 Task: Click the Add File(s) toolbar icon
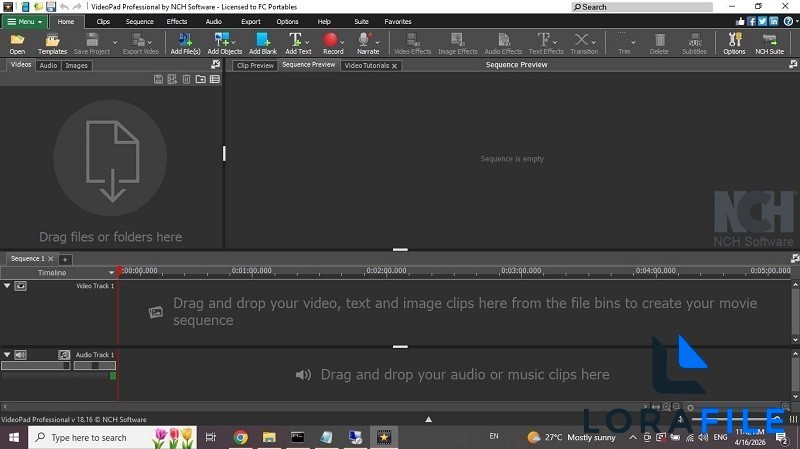coord(185,40)
